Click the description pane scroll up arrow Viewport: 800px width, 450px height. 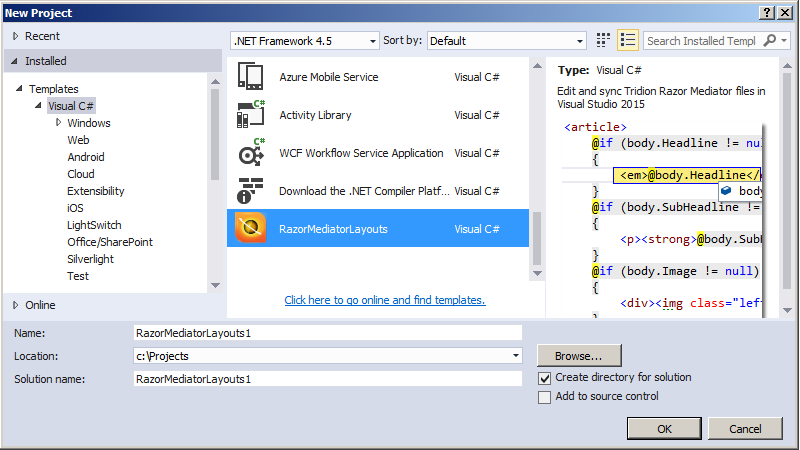(x=788, y=65)
